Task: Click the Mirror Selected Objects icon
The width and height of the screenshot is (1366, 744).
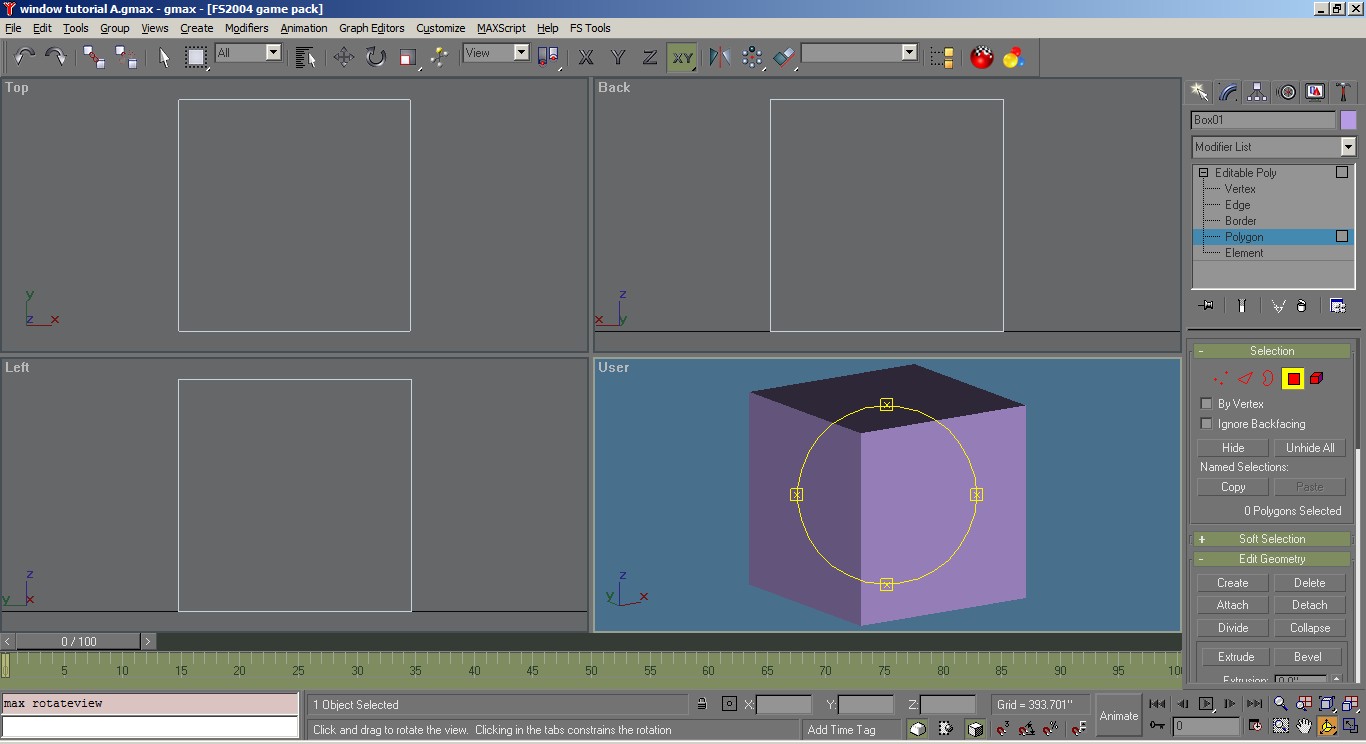Action: pyautogui.click(x=719, y=57)
